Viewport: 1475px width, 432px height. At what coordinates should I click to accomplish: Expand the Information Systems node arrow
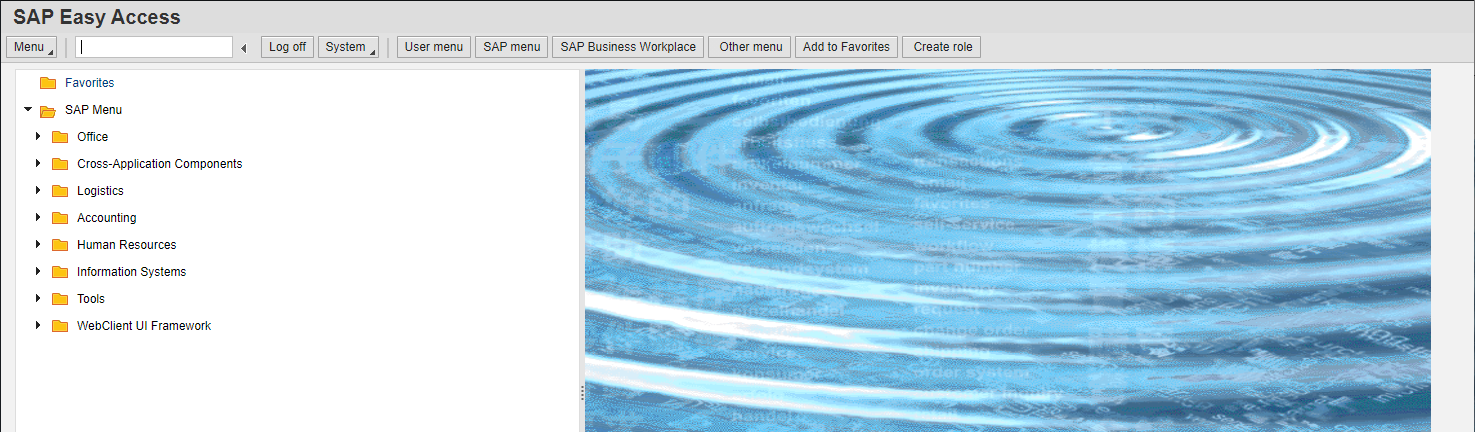tap(38, 272)
